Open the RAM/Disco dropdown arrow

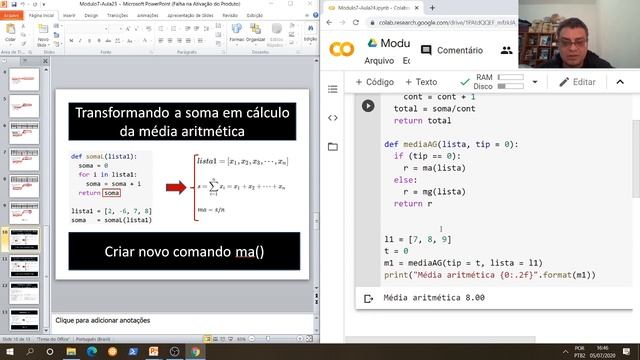pos(535,82)
